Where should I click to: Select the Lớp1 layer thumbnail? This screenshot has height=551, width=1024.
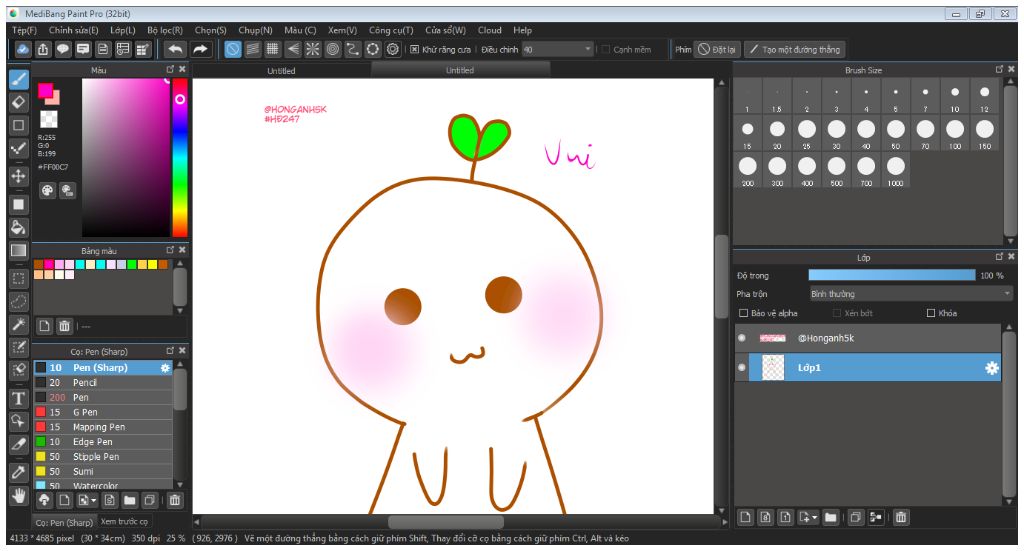click(773, 368)
